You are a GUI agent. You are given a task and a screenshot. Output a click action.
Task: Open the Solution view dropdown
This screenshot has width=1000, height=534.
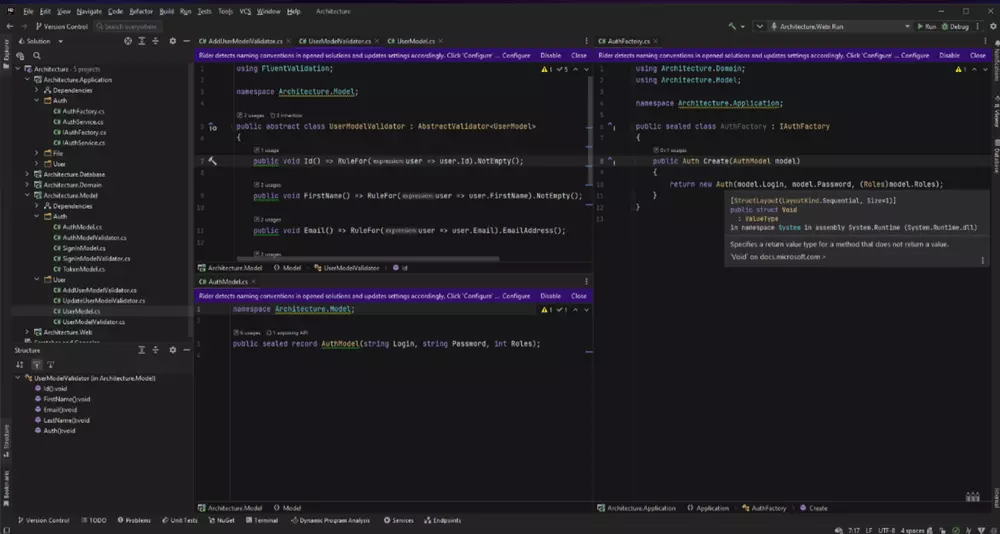(x=61, y=41)
